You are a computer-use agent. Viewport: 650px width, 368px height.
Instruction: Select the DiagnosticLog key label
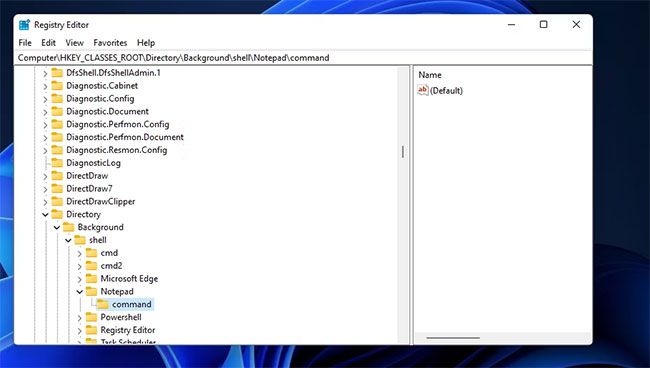(x=94, y=163)
